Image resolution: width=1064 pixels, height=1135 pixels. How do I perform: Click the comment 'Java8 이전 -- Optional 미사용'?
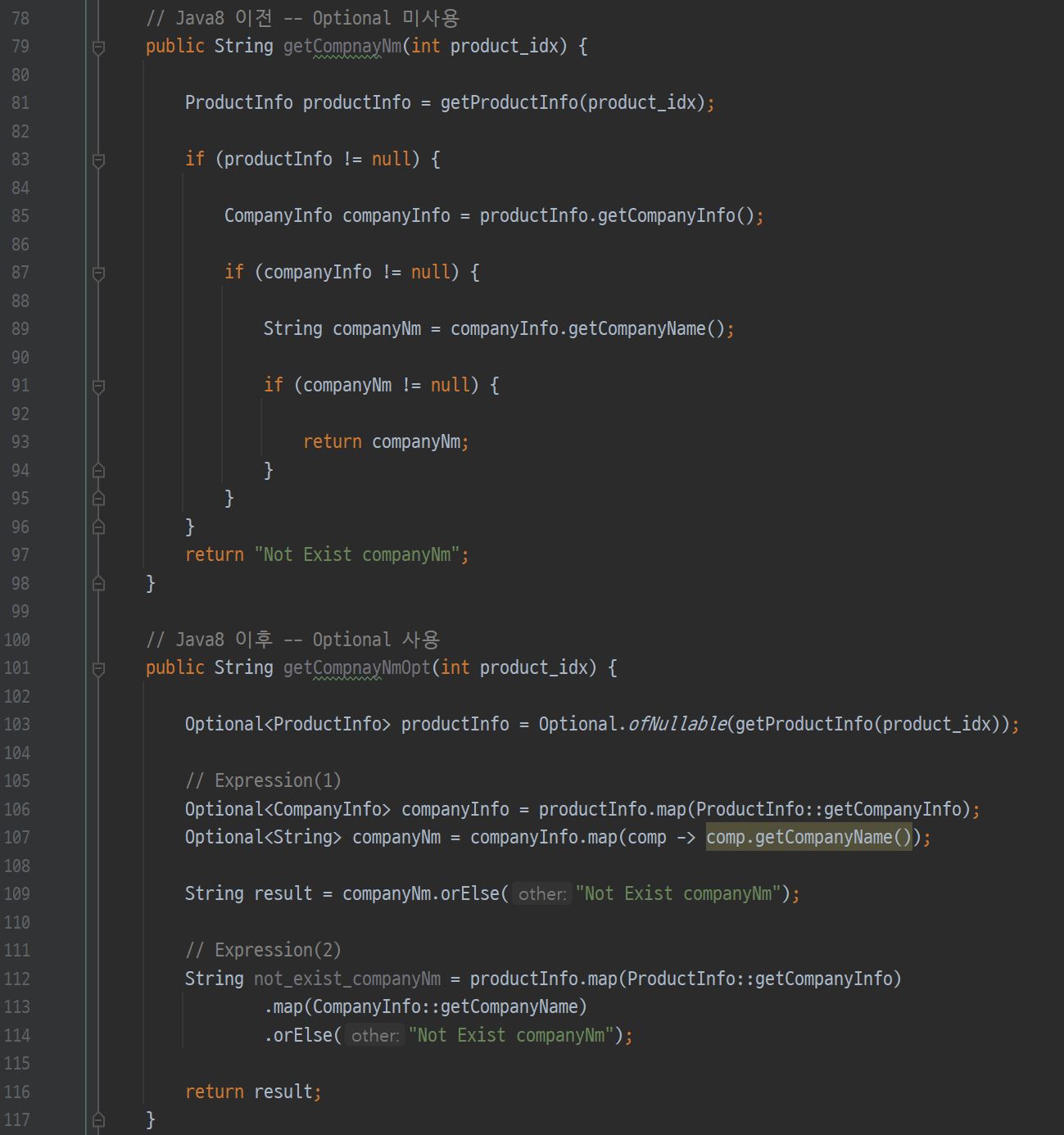click(302, 18)
